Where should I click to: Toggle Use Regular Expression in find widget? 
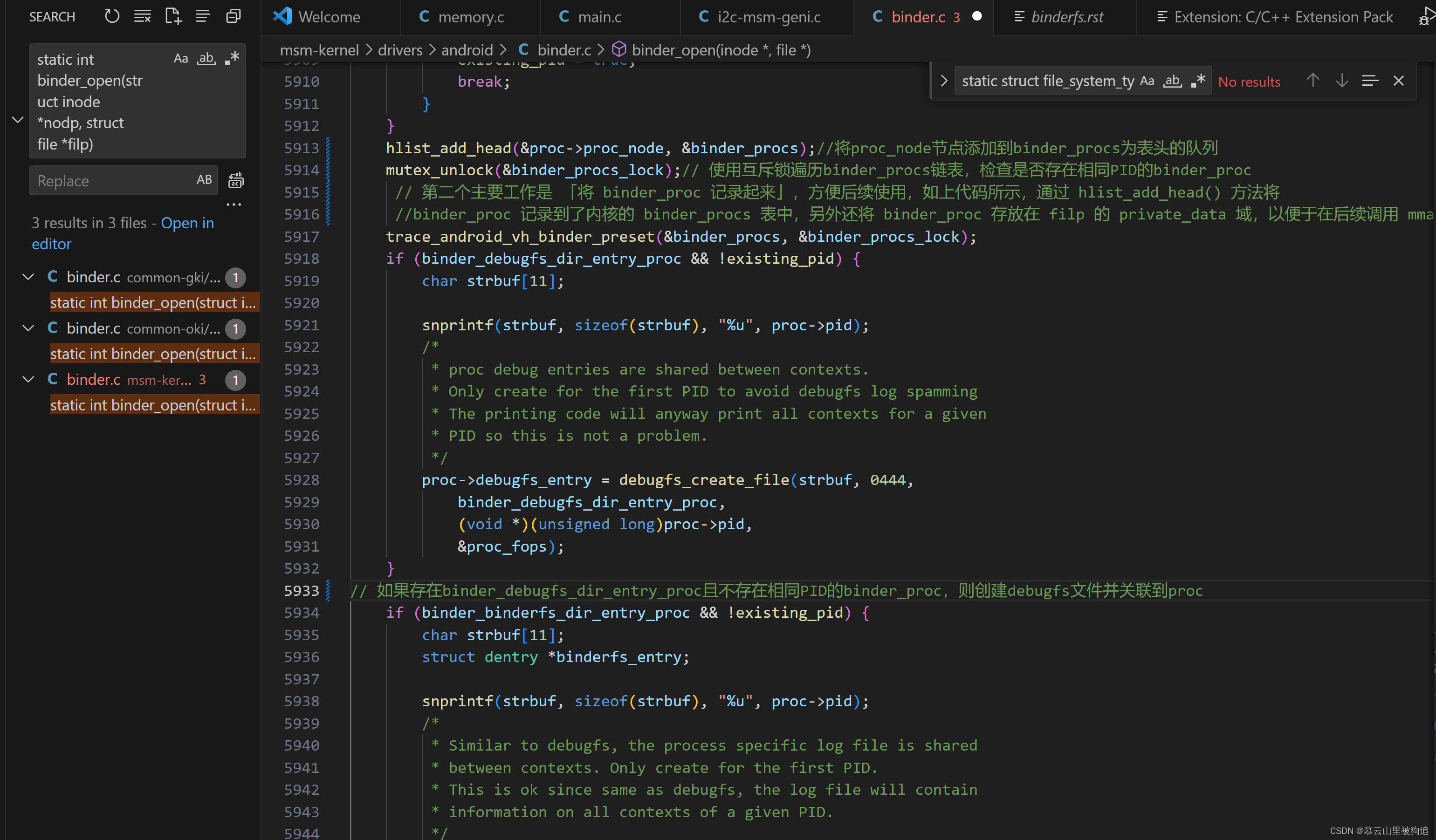1198,81
